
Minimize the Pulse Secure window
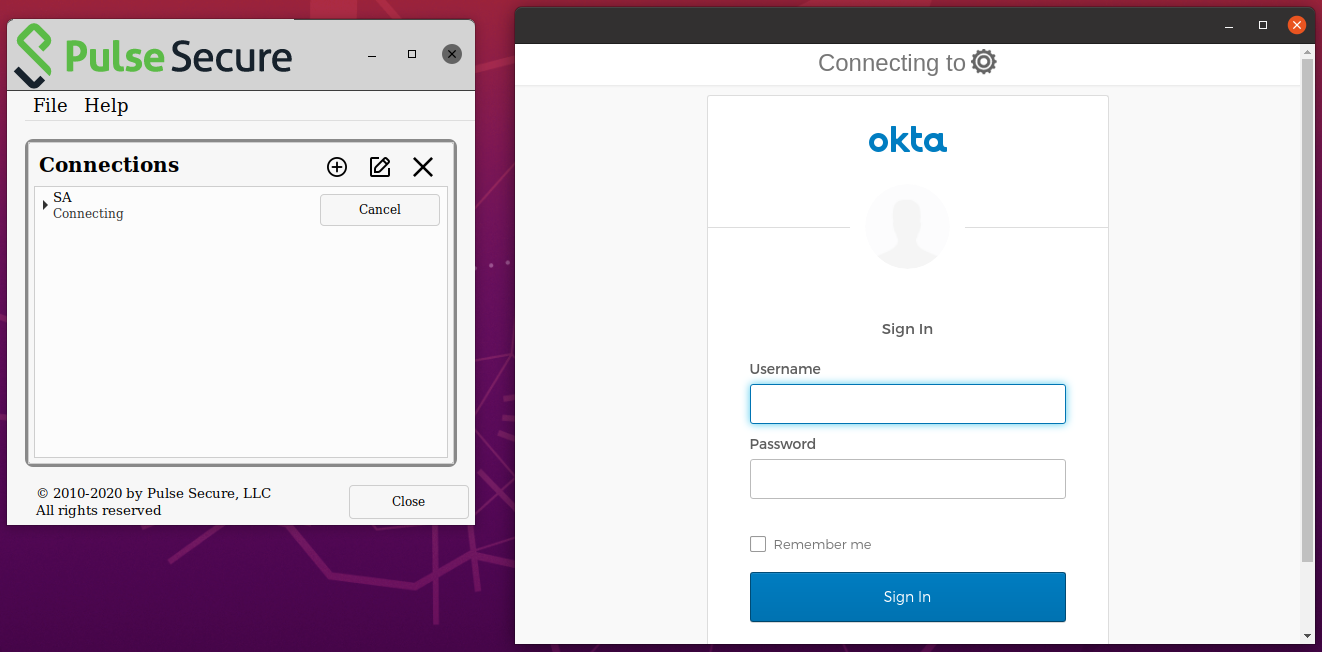click(372, 54)
